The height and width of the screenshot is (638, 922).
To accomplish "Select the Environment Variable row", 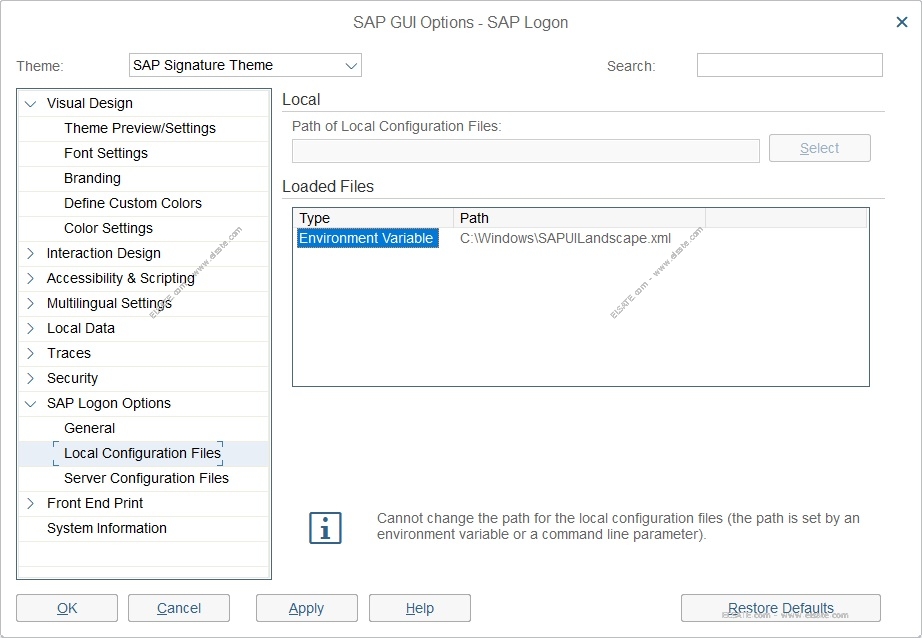I will 367,238.
